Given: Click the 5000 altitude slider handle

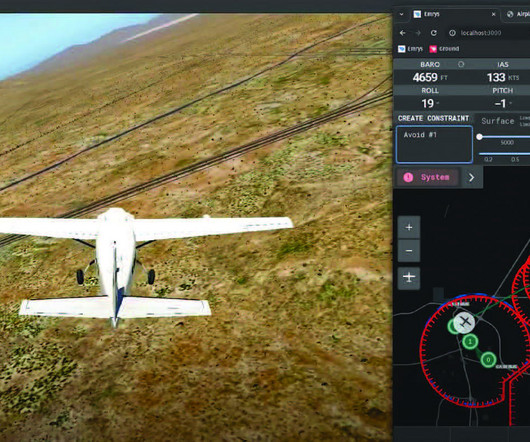Looking at the screenshot, I should (x=479, y=137).
